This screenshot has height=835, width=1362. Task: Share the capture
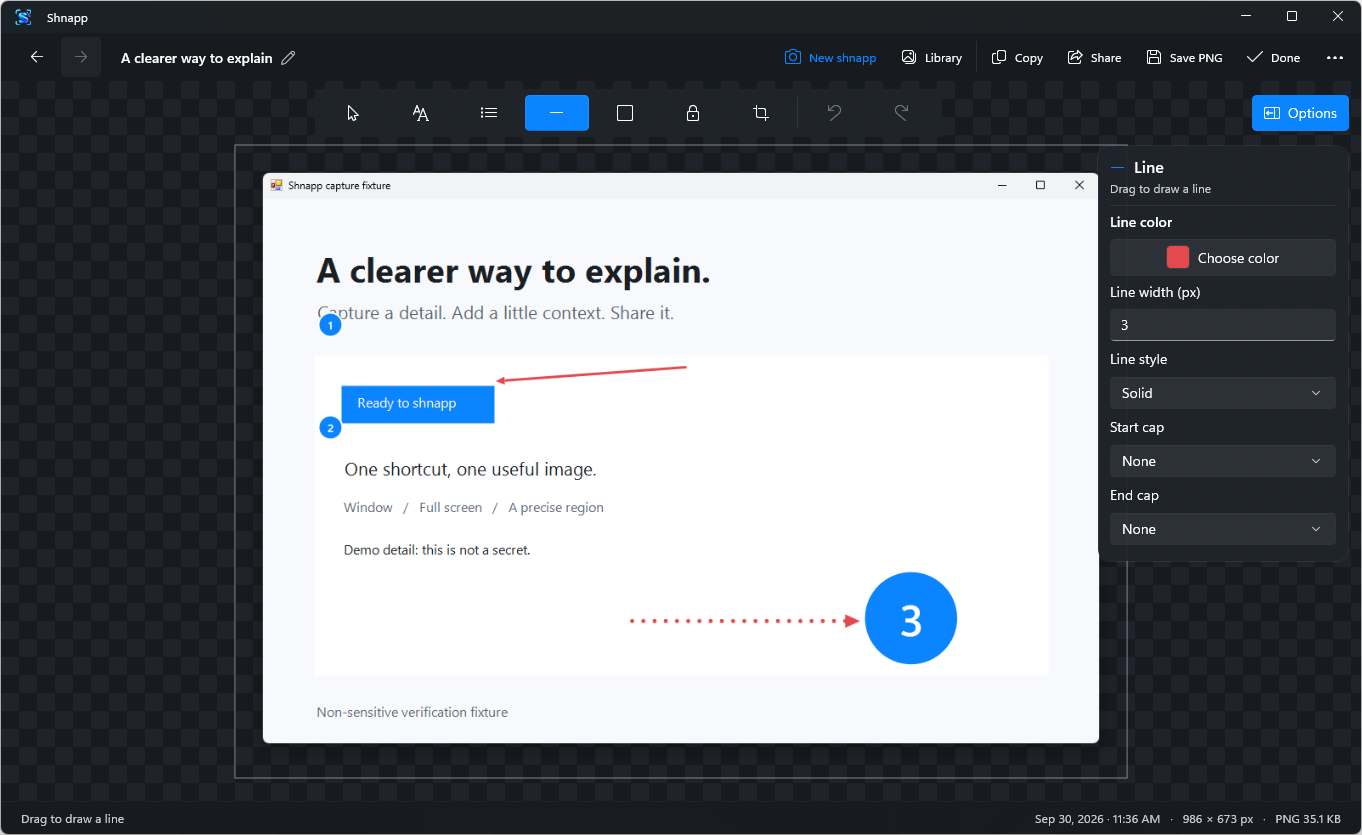(1094, 58)
